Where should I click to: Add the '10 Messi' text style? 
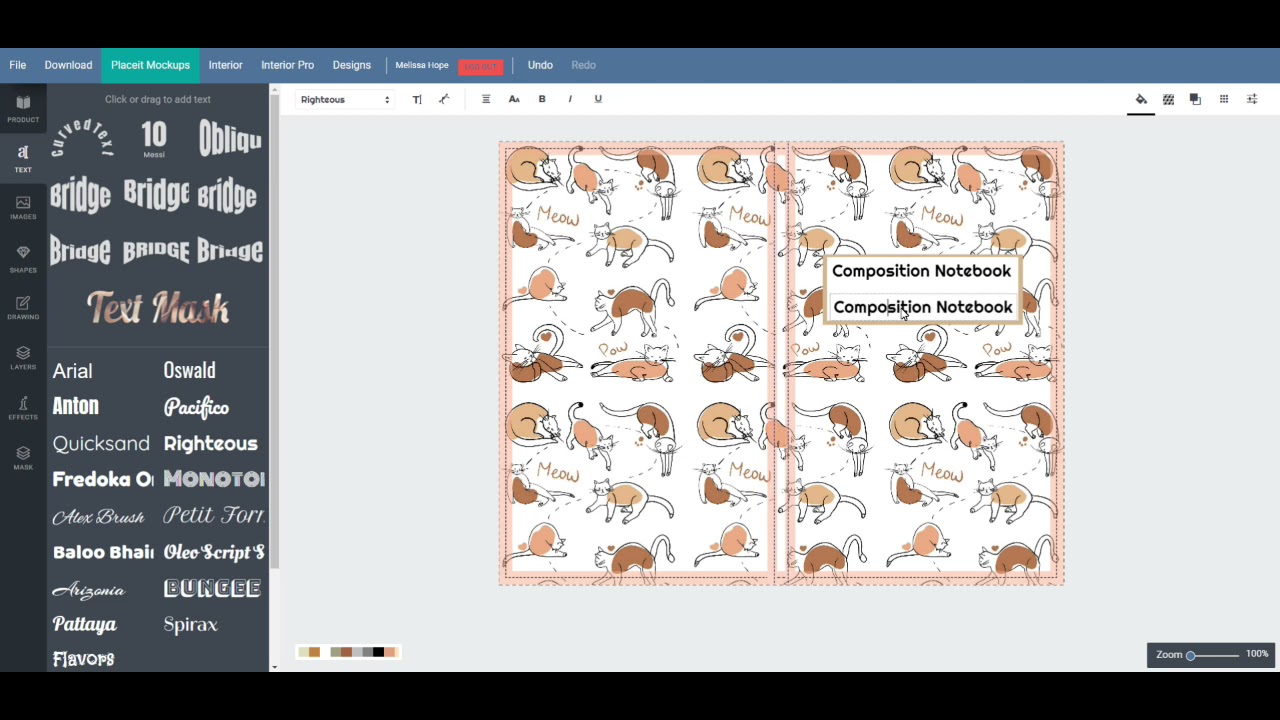pos(153,139)
